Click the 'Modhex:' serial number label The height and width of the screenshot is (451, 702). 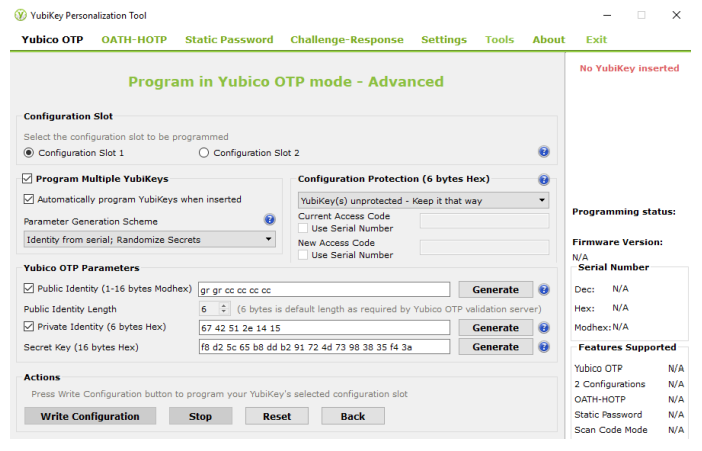592,327
